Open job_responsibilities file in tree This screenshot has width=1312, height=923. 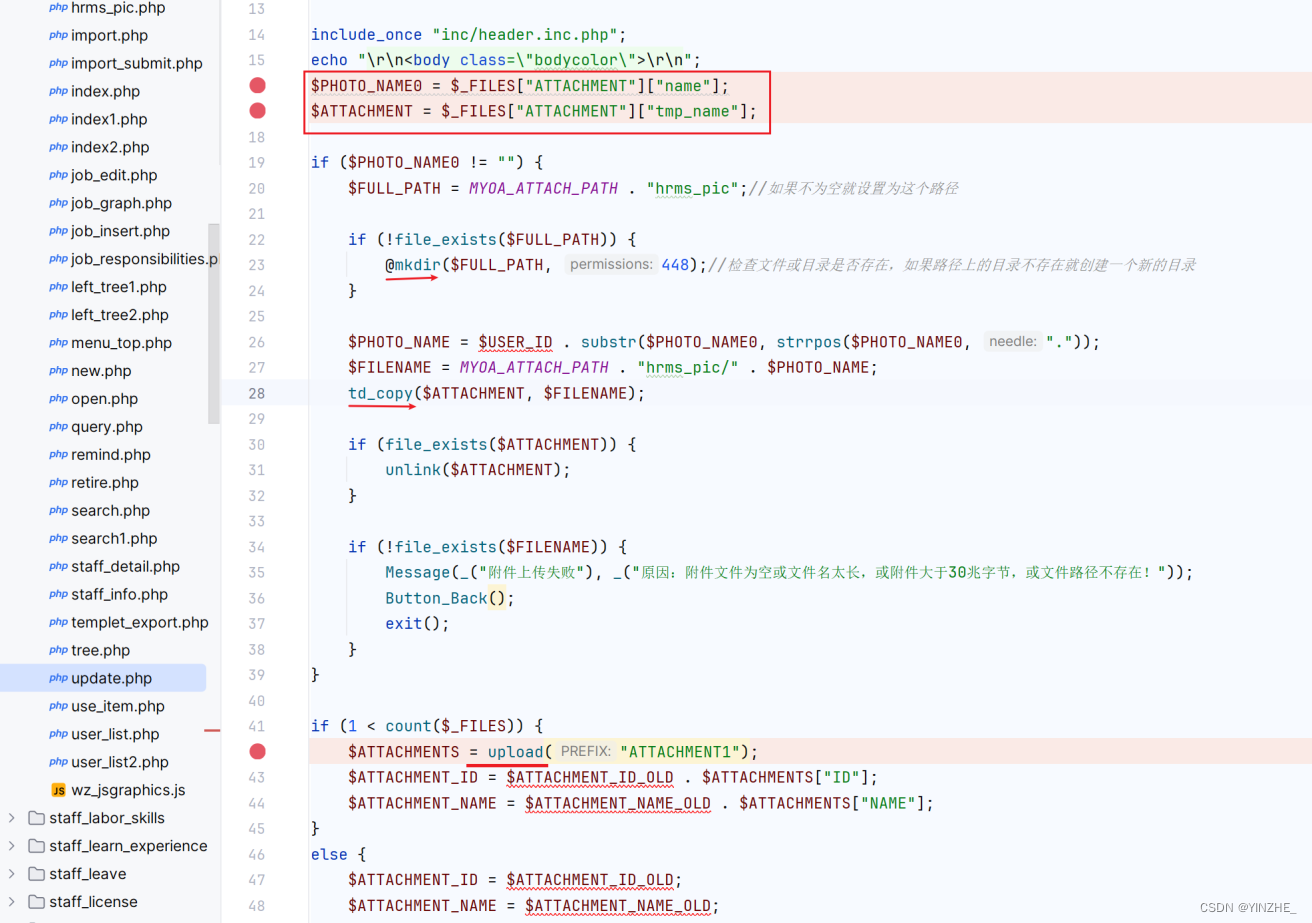click(x=144, y=260)
